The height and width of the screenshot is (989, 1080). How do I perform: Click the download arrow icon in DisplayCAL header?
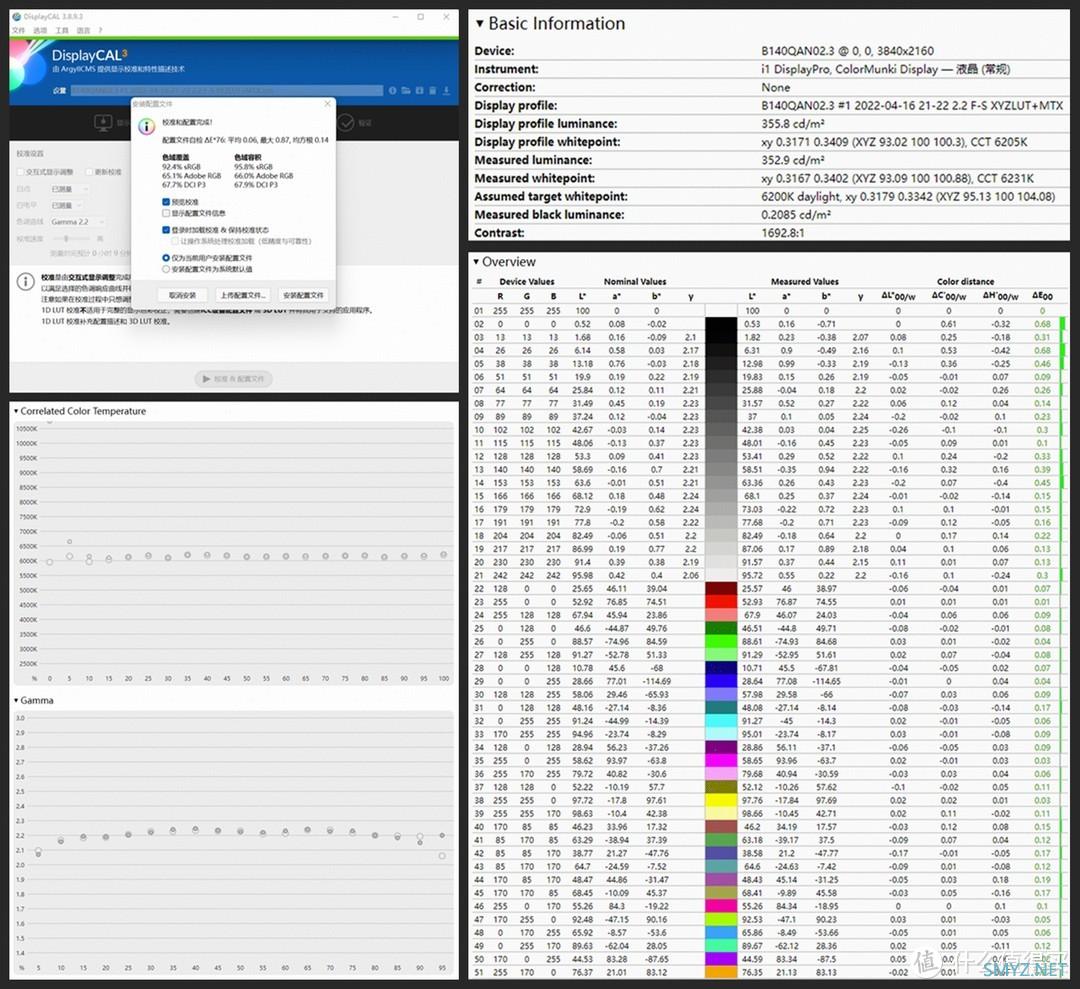click(446, 90)
